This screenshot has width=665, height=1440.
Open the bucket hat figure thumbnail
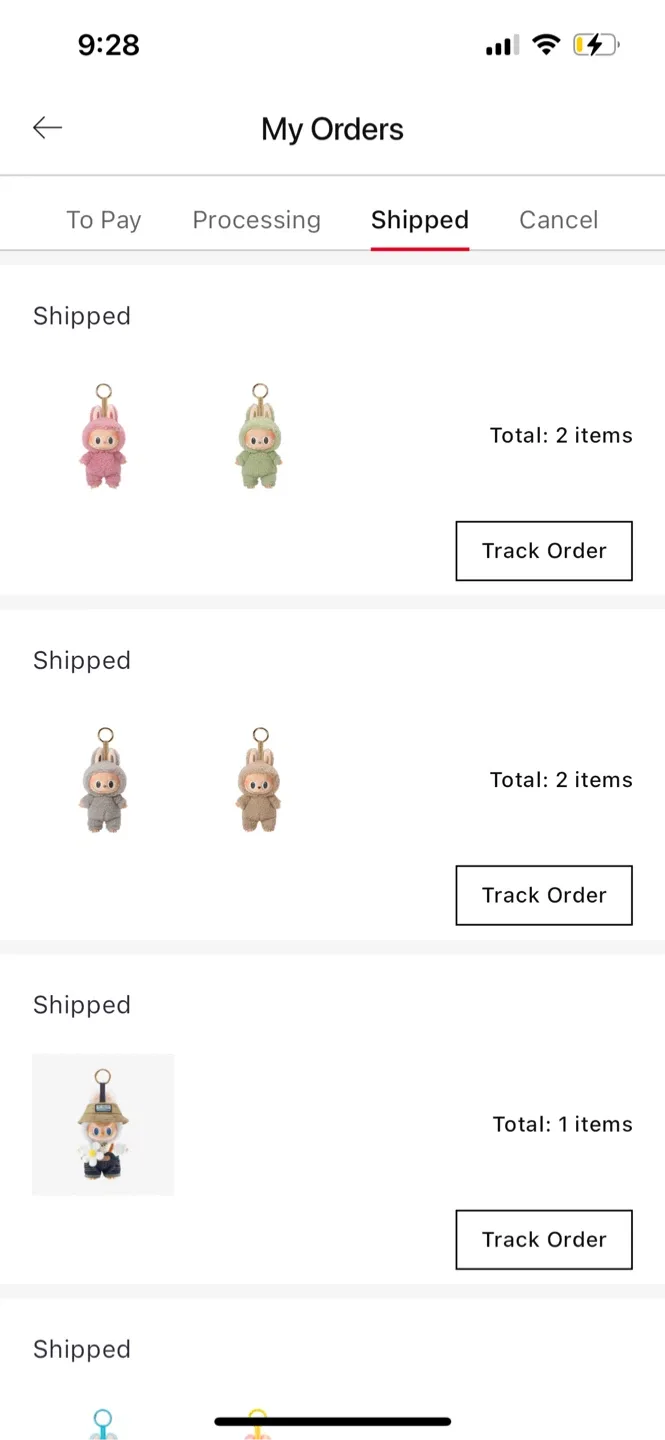pos(103,1124)
